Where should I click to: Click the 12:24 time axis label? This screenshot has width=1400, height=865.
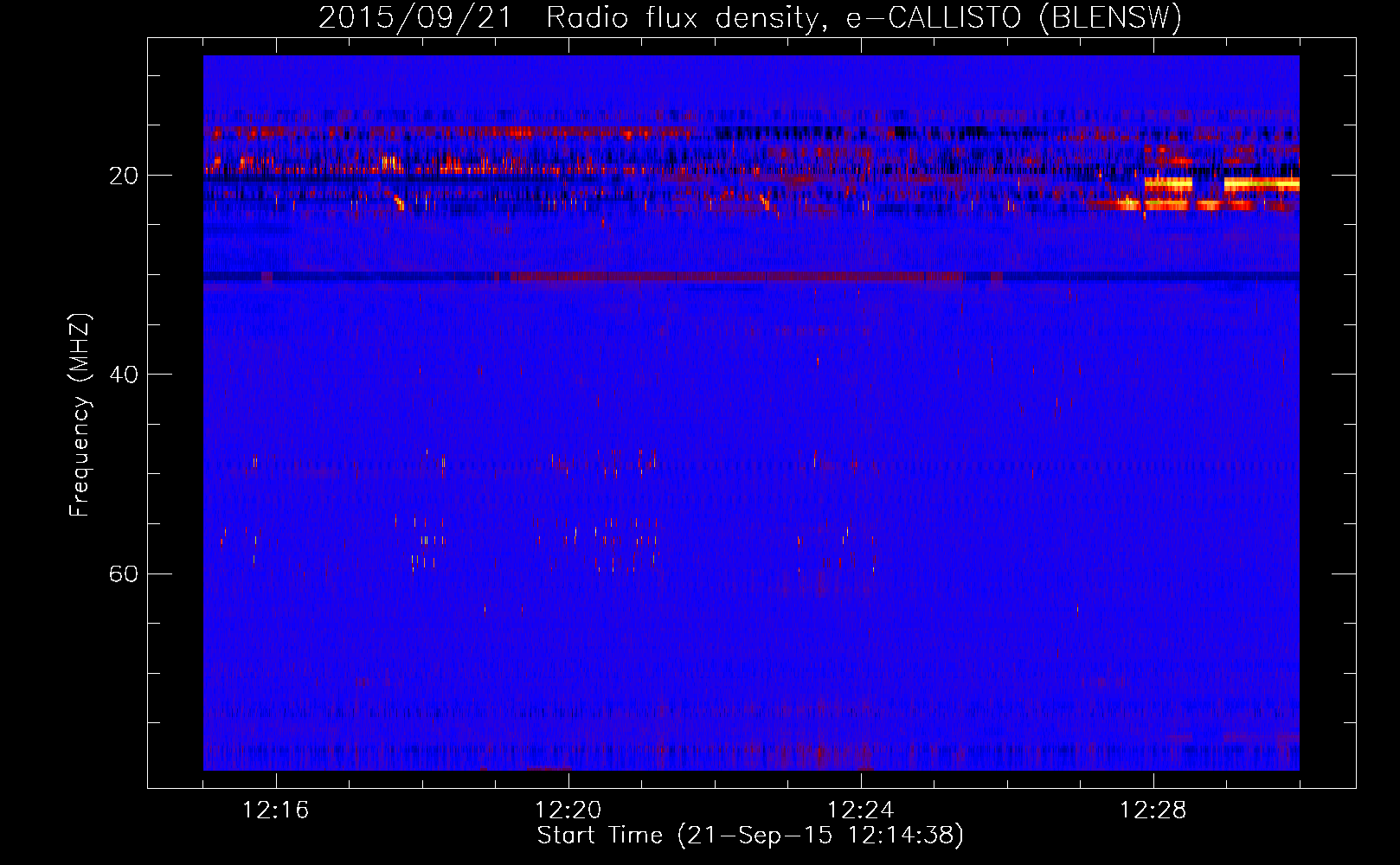pos(861,811)
